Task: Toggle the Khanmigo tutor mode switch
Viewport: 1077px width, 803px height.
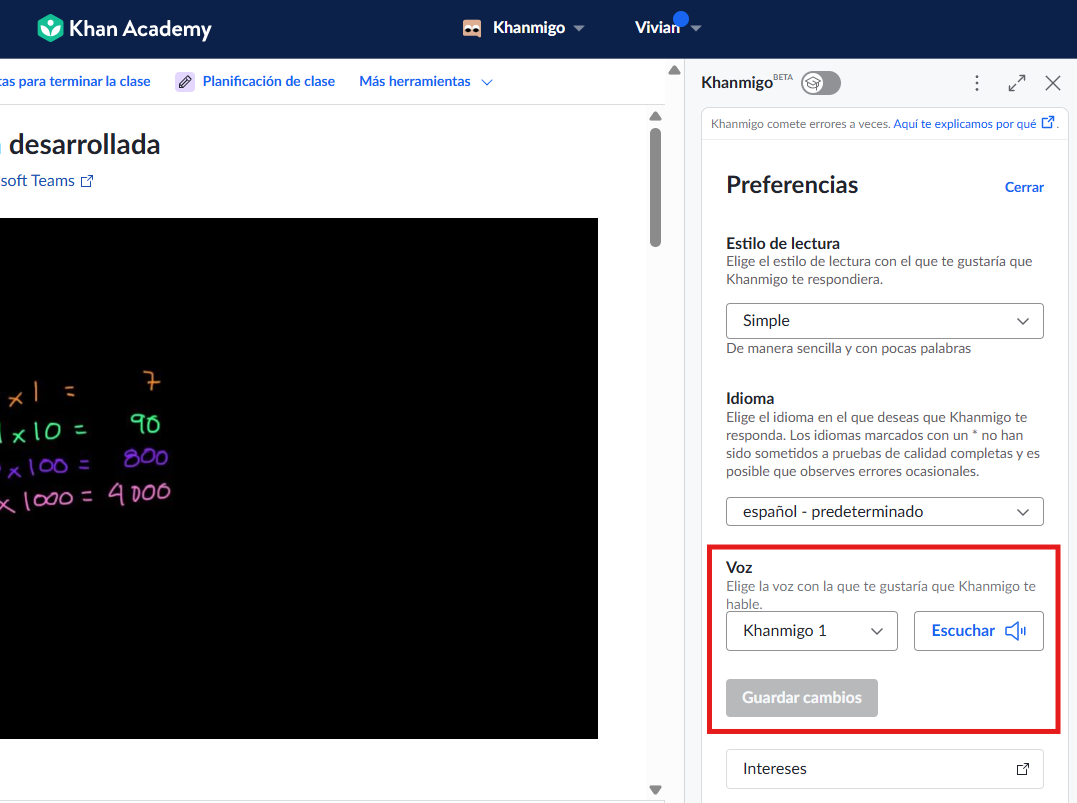Action: [x=821, y=83]
